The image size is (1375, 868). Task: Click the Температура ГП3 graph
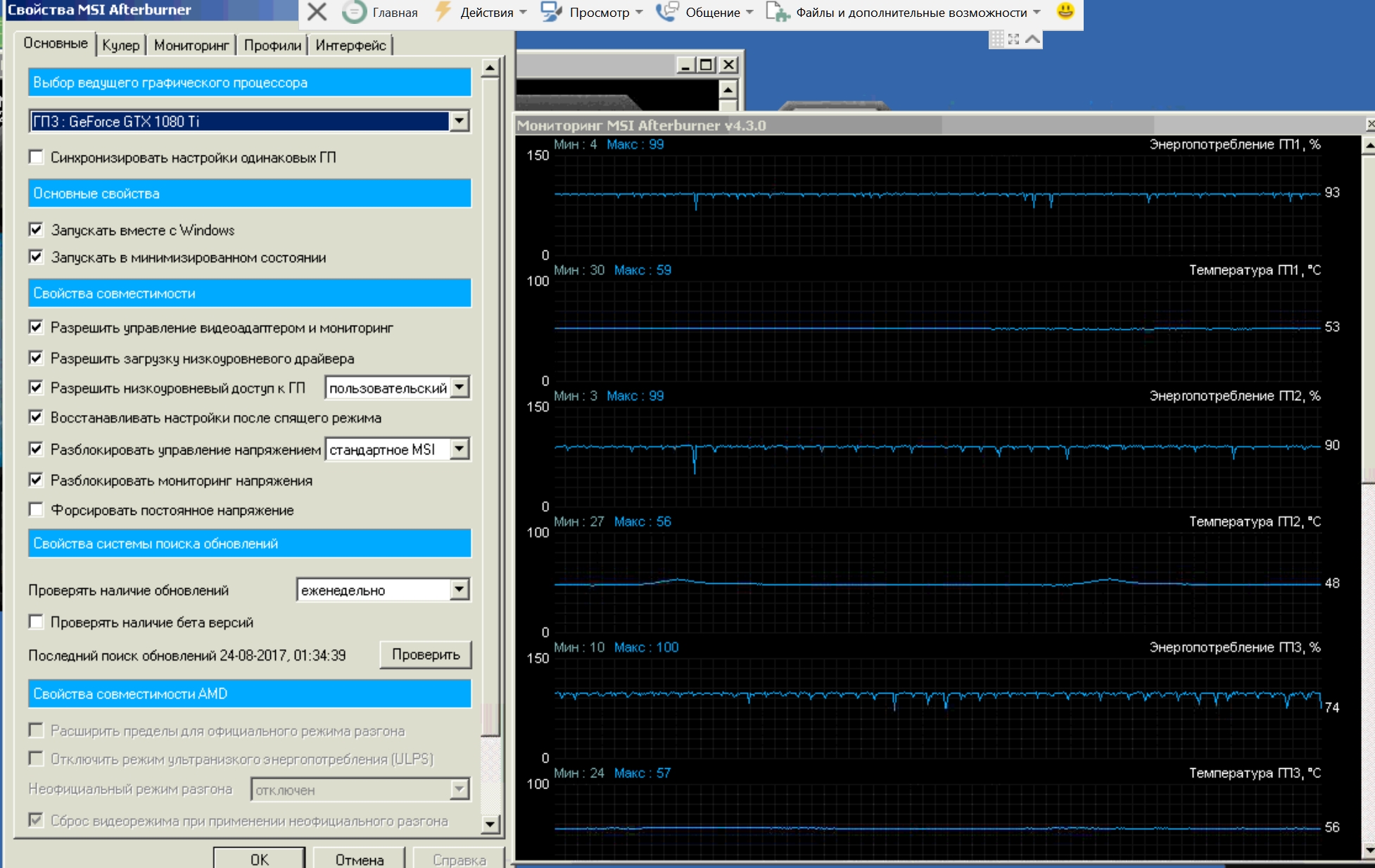coord(937,821)
